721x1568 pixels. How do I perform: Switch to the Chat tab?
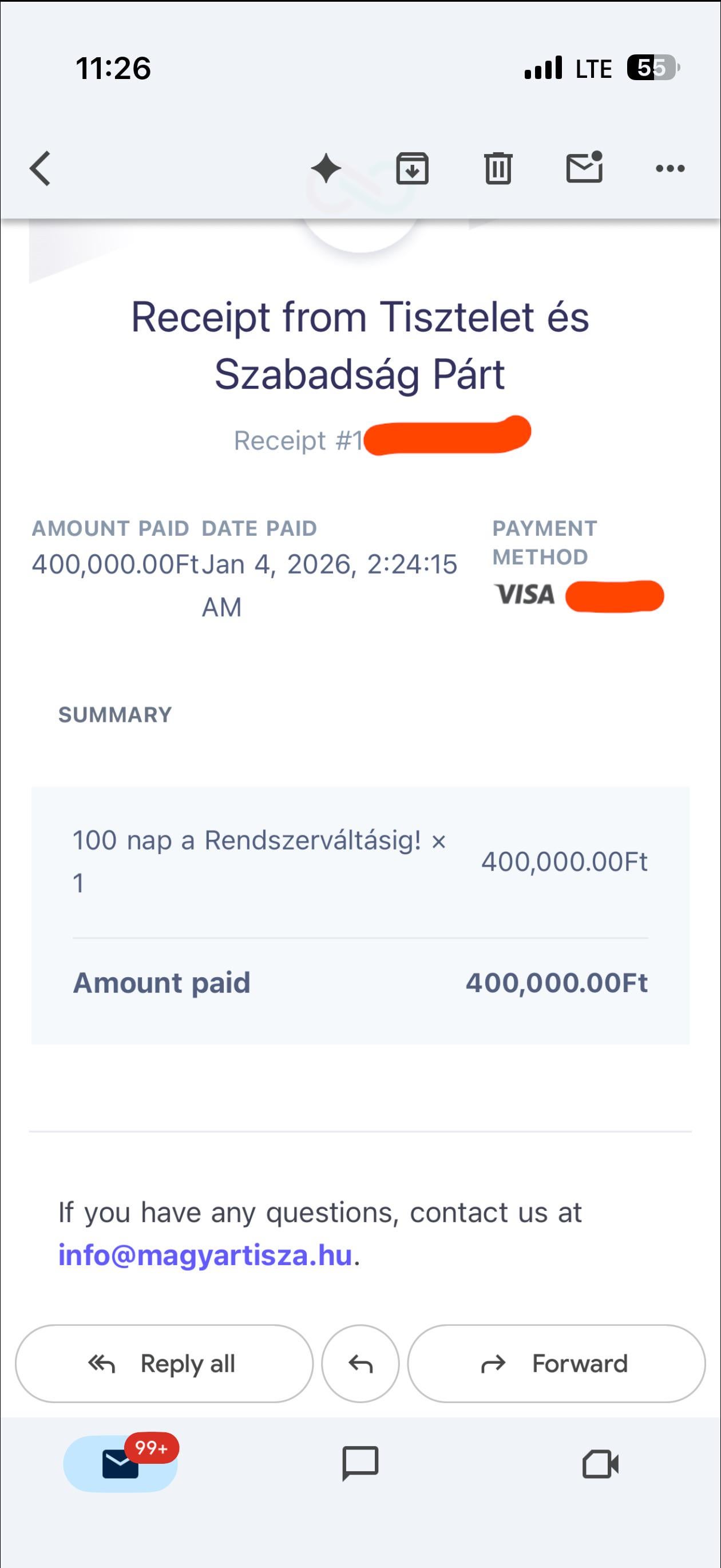tap(360, 1463)
